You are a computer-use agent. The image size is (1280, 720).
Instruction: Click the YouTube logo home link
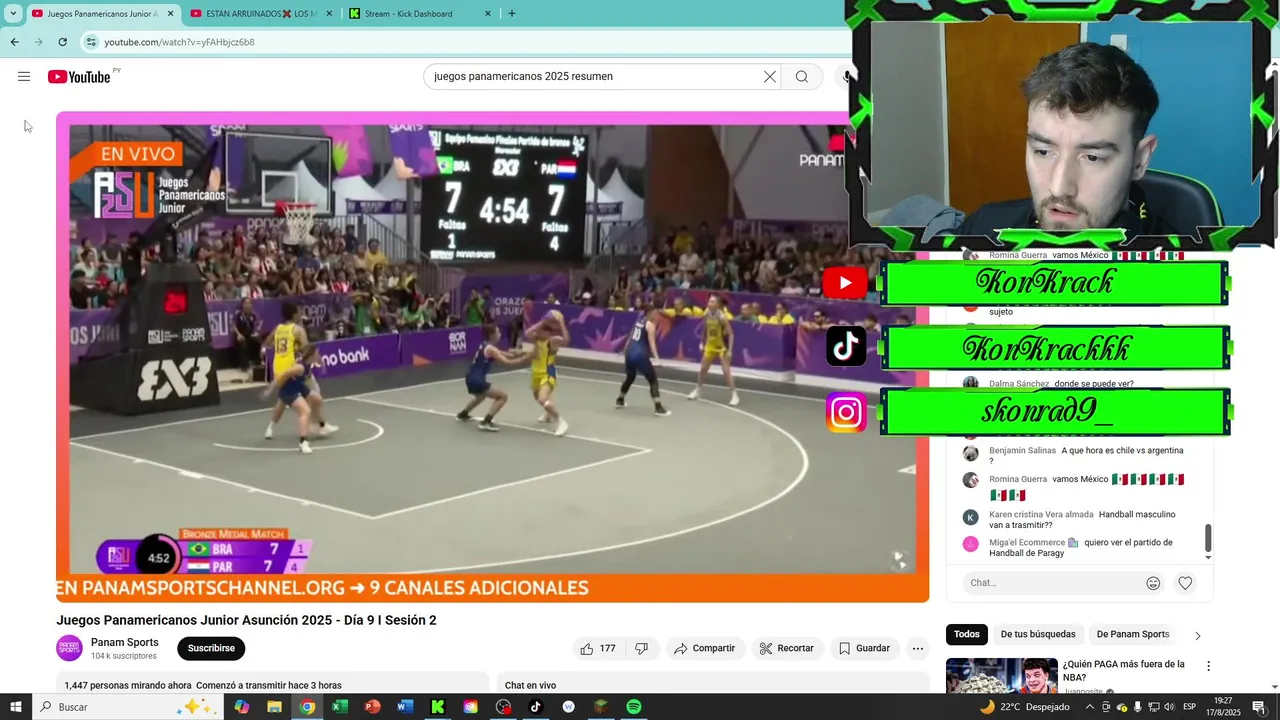point(79,77)
